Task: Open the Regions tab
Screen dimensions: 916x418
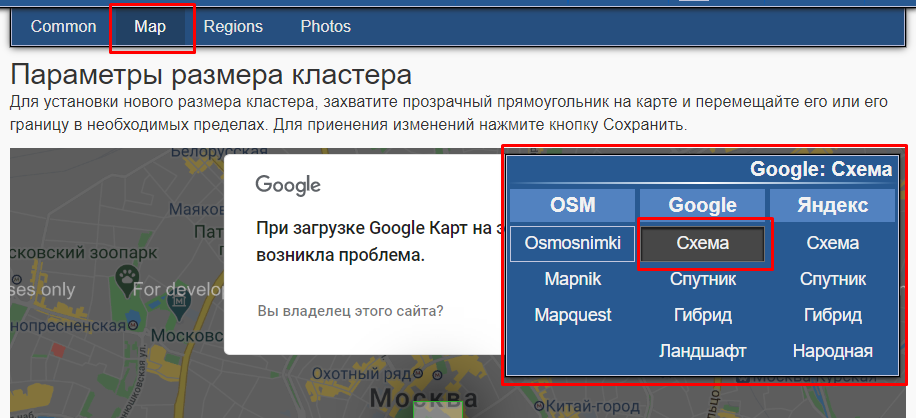Action: (x=233, y=27)
